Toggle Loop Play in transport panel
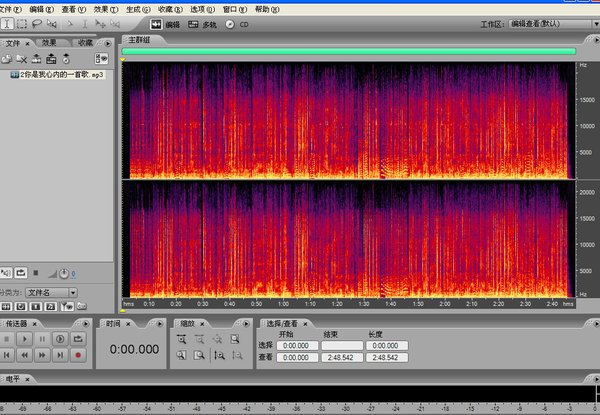The width and height of the screenshot is (600, 415). pyautogui.click(x=78, y=339)
